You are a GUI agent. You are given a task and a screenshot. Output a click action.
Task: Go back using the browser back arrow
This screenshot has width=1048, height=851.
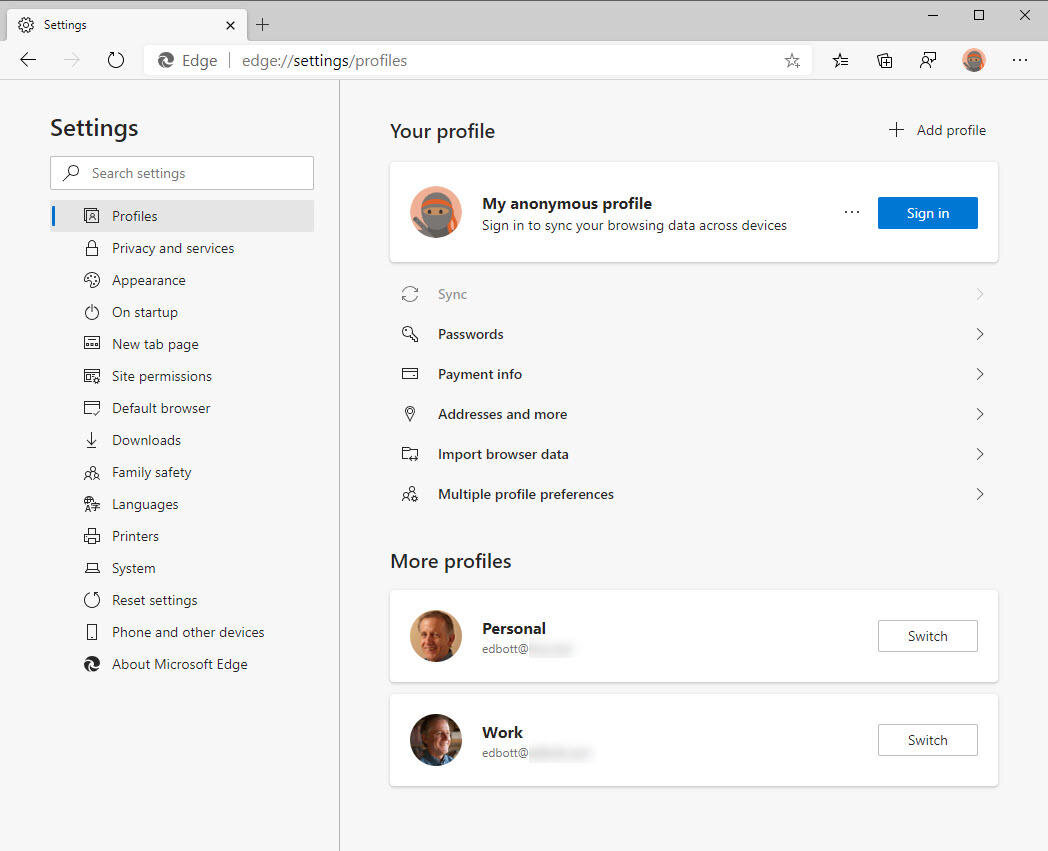click(x=28, y=60)
